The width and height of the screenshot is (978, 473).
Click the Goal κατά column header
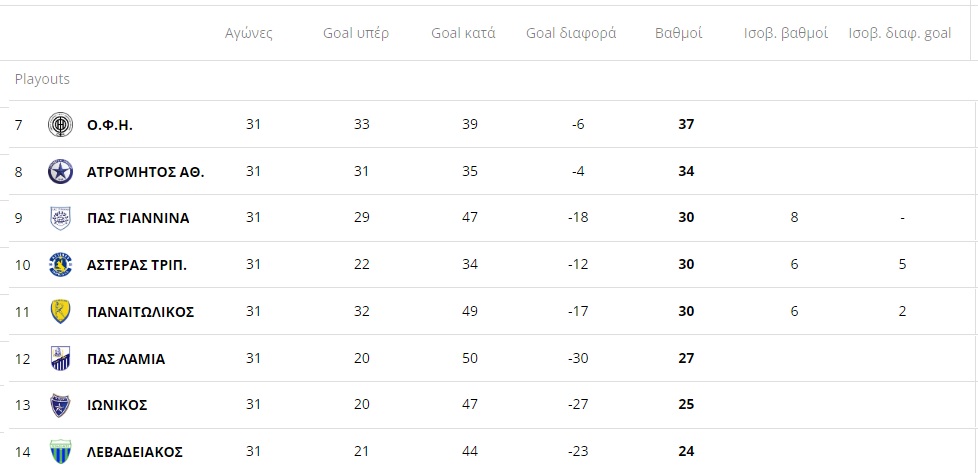463,33
